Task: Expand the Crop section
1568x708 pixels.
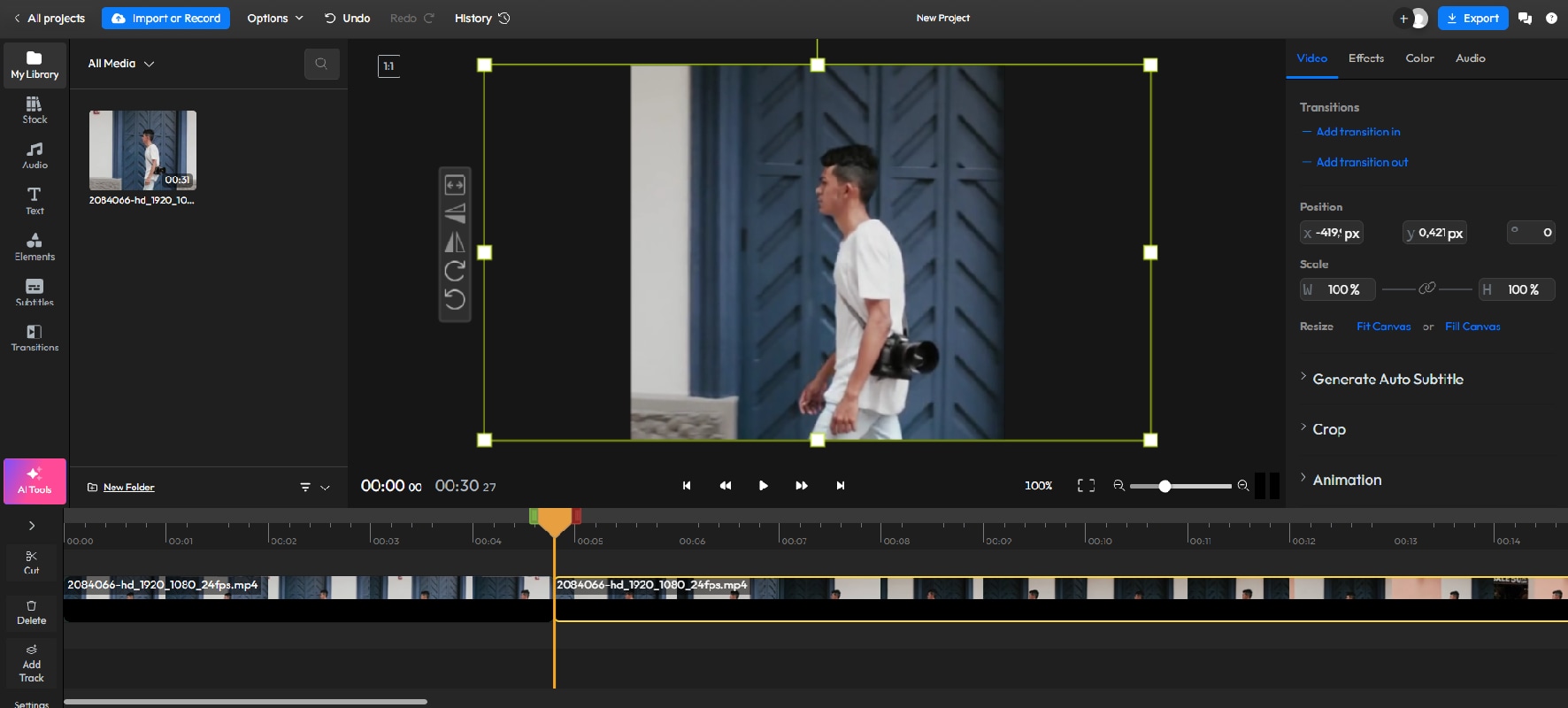Action: (x=1323, y=429)
